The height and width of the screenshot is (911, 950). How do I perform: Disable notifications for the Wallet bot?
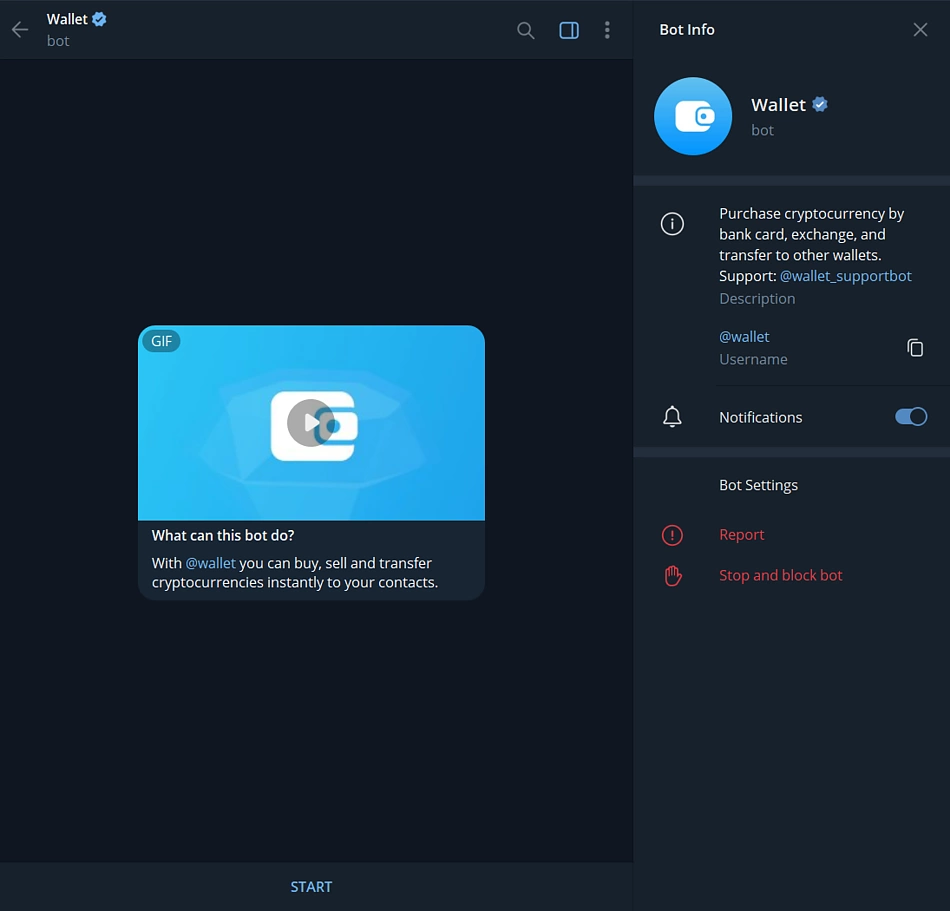pyautogui.click(x=910, y=416)
